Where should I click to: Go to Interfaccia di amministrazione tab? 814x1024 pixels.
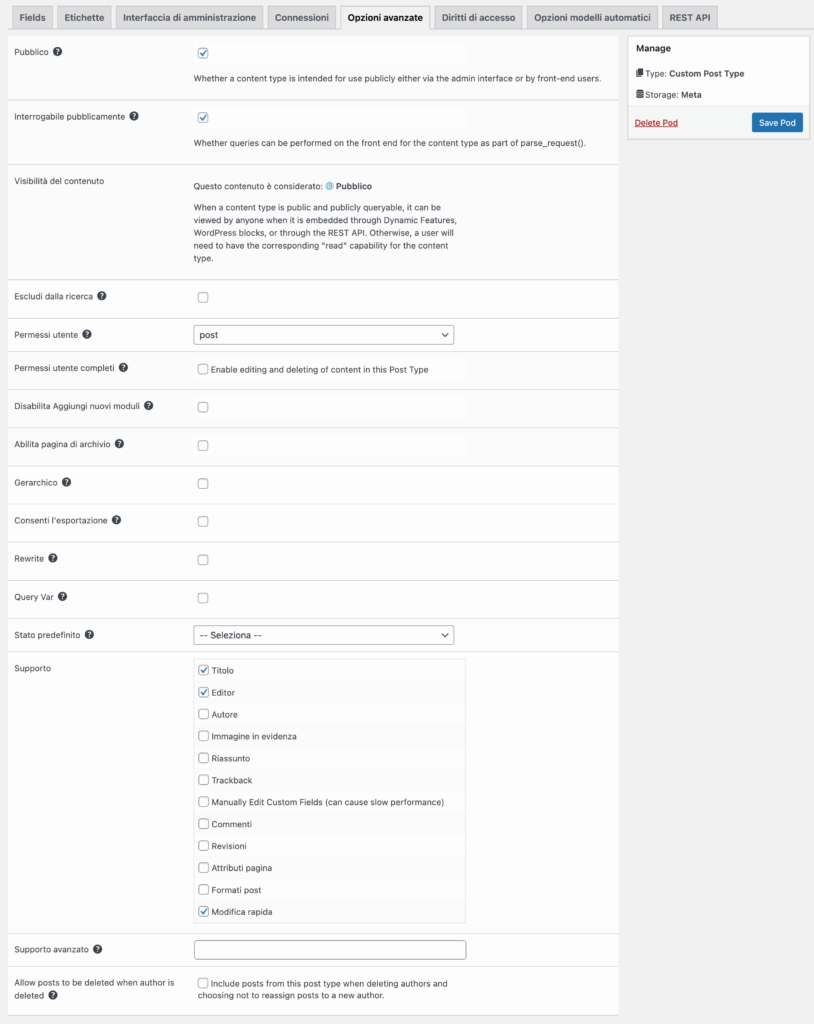point(189,18)
